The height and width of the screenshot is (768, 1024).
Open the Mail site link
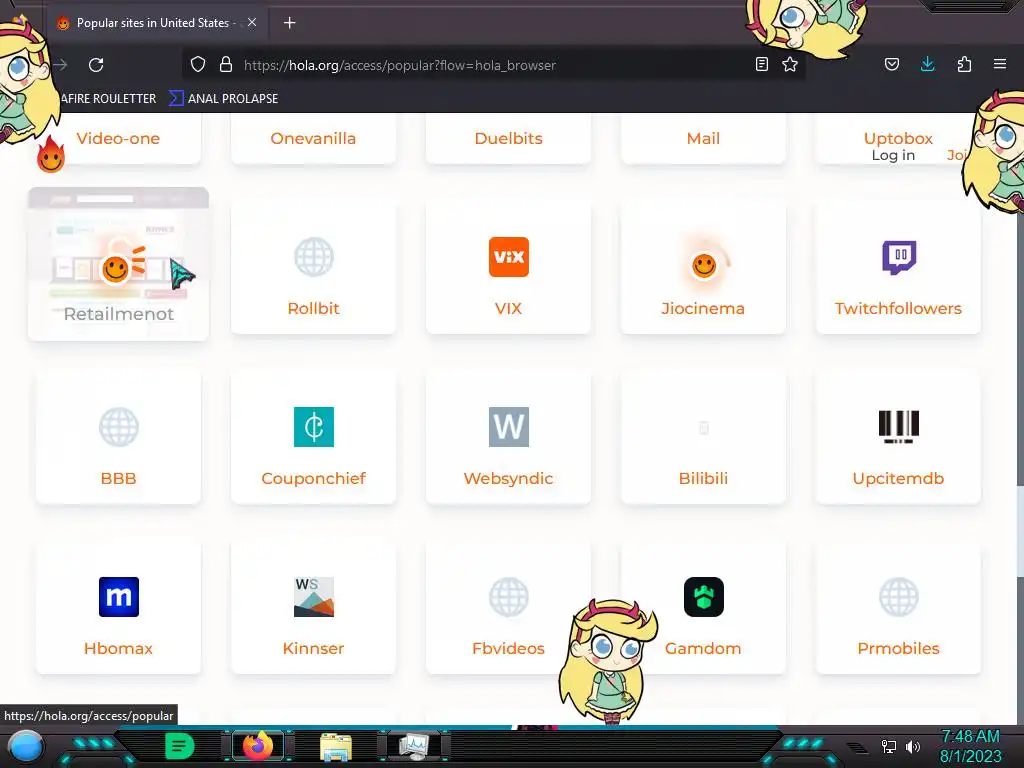703,138
